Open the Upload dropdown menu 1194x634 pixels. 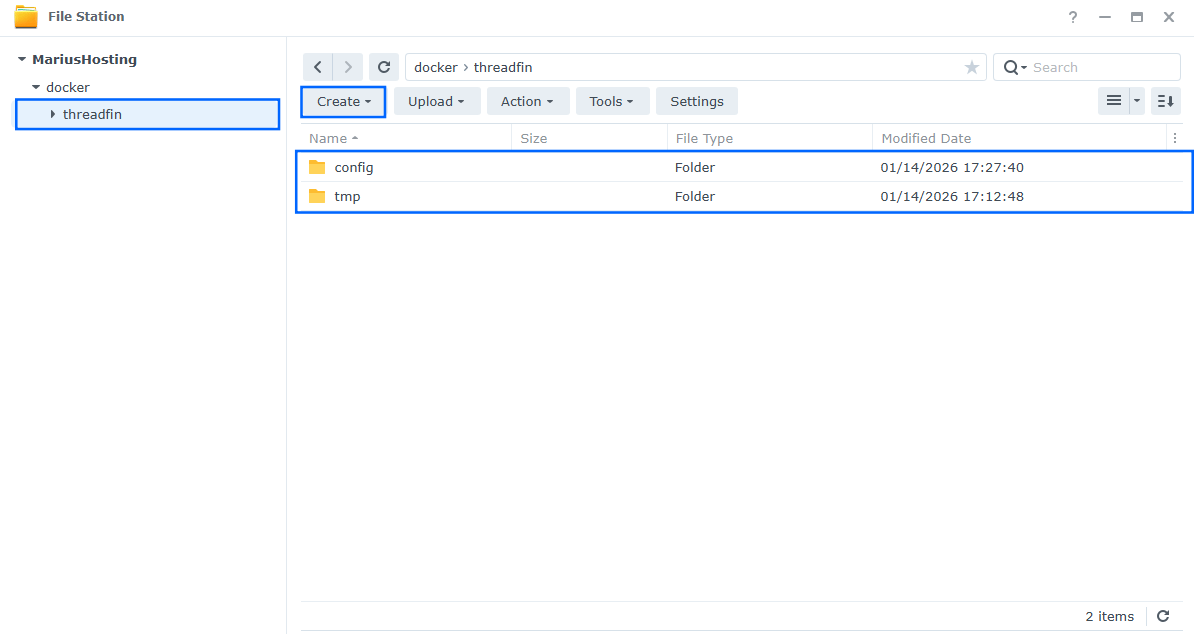tap(437, 101)
